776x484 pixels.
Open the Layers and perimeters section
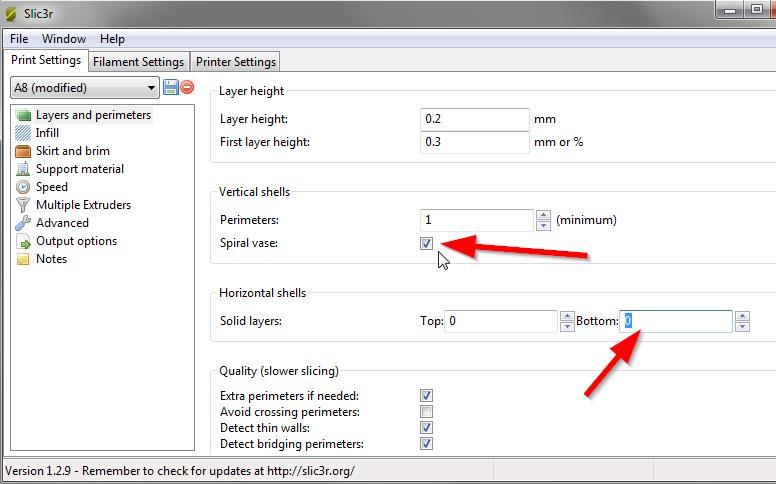click(x=93, y=115)
